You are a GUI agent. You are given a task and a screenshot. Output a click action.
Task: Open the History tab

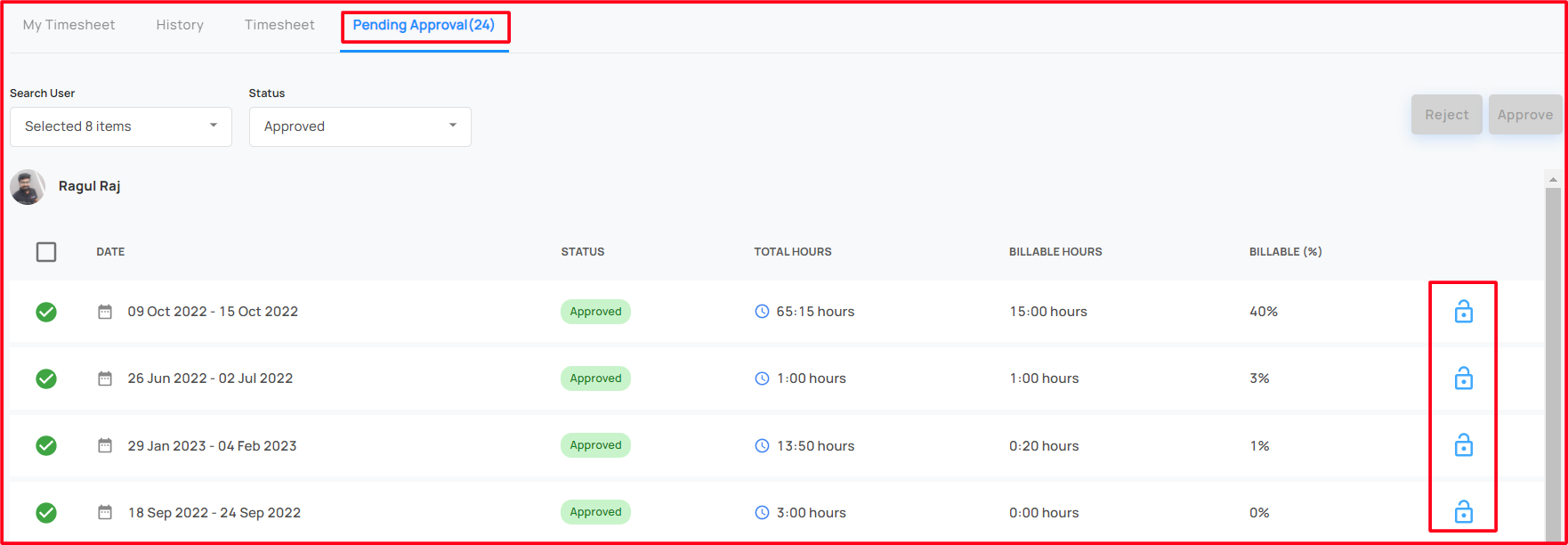(180, 25)
